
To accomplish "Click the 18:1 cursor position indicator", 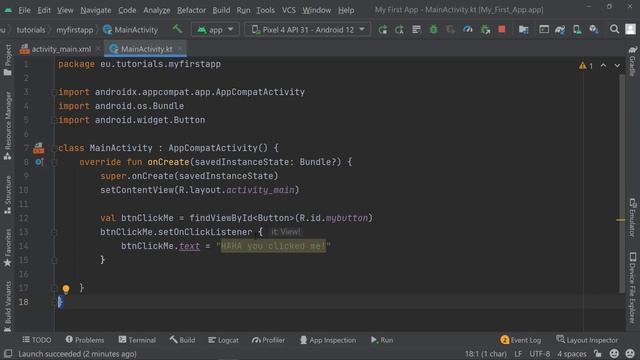I will [x=486, y=353].
